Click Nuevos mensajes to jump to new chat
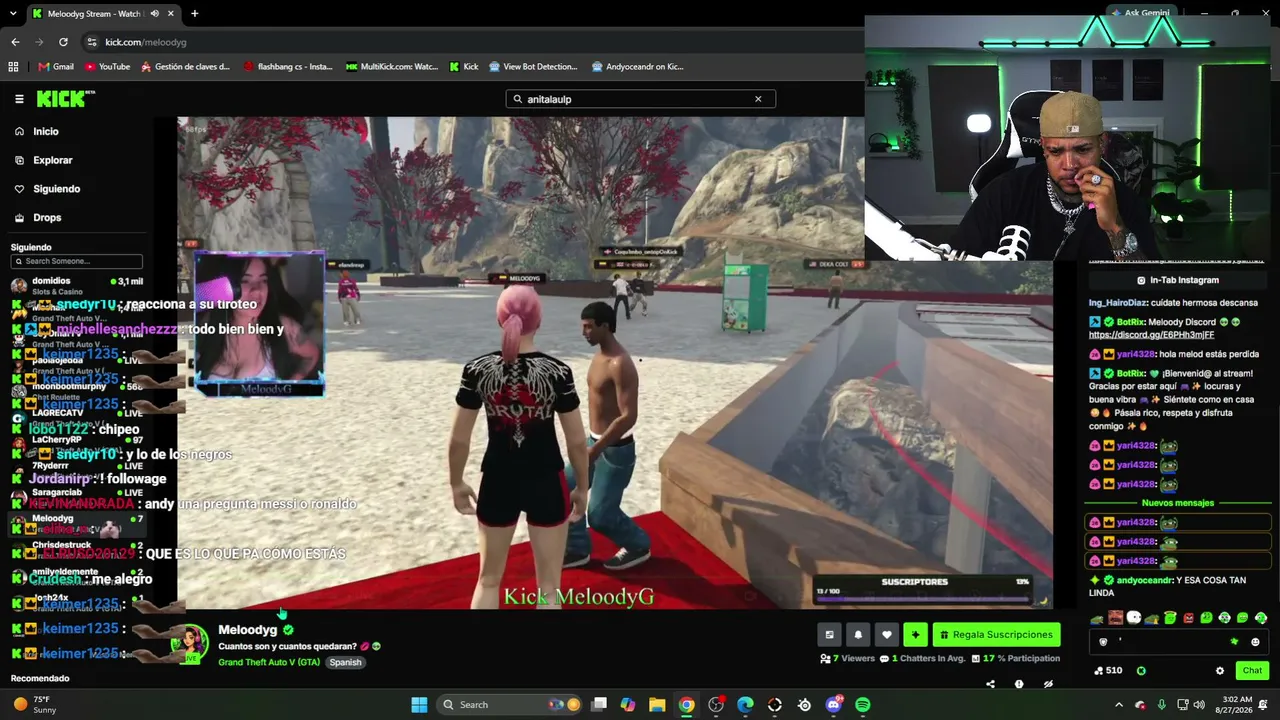This screenshot has width=1280, height=720. click(x=1177, y=503)
